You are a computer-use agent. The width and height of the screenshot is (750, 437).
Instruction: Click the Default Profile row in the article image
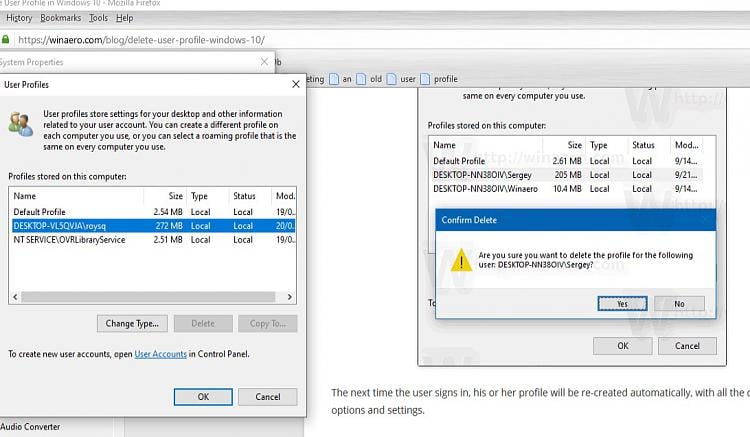[x=567, y=161]
